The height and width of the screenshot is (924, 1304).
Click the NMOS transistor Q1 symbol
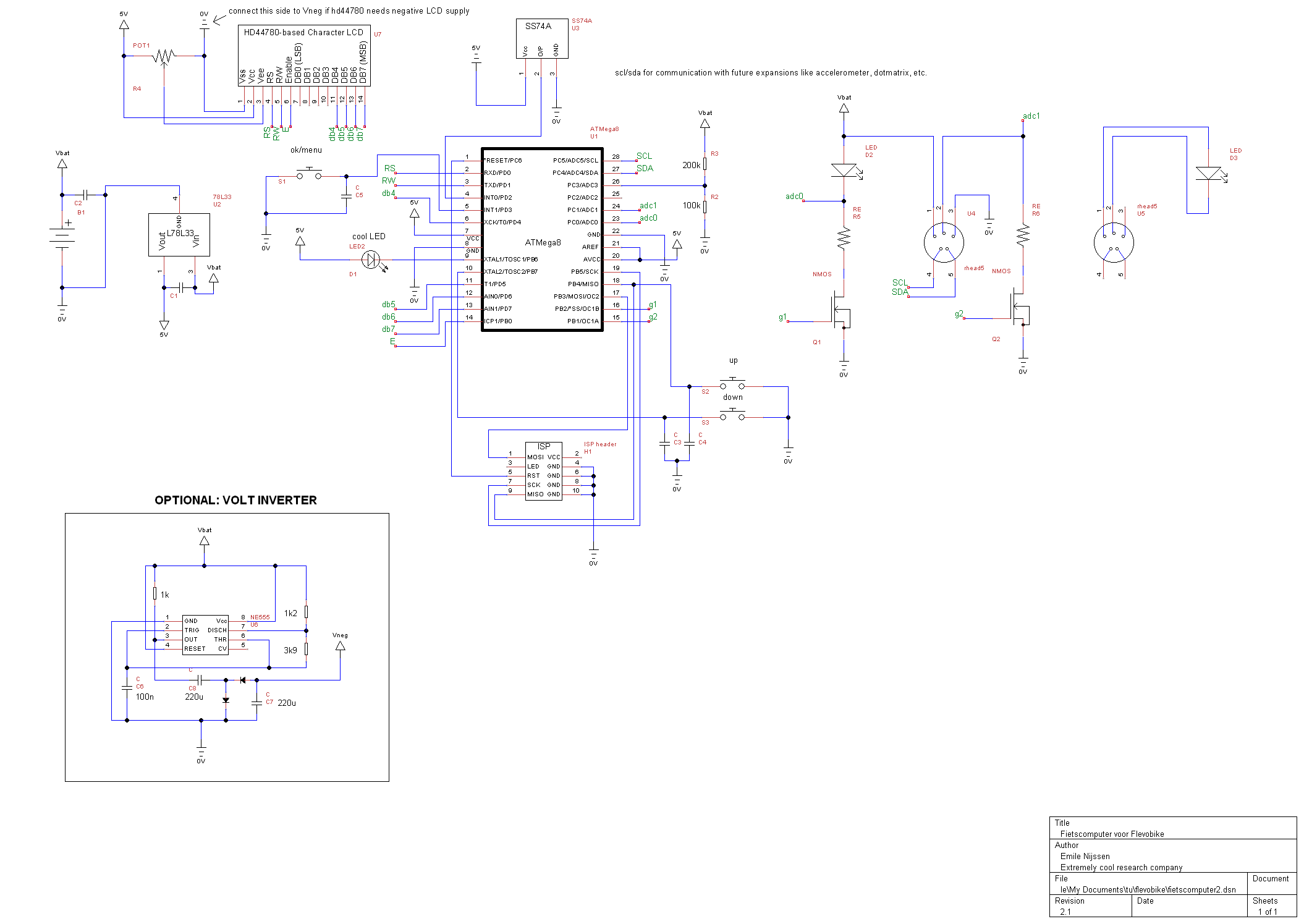click(x=839, y=310)
